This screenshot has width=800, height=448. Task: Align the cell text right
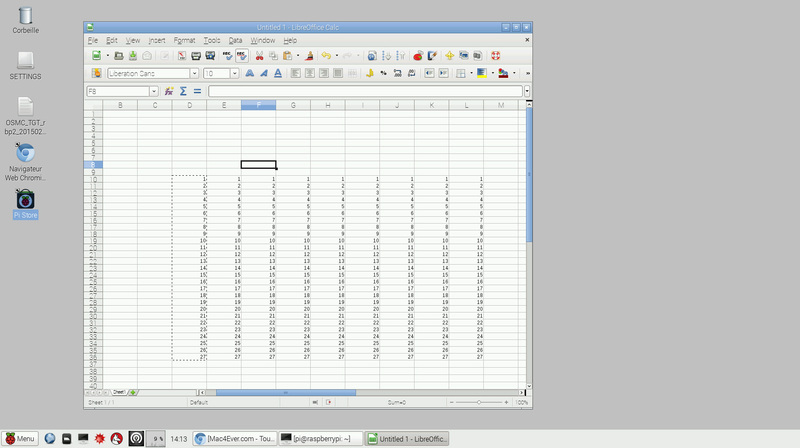[324, 73]
